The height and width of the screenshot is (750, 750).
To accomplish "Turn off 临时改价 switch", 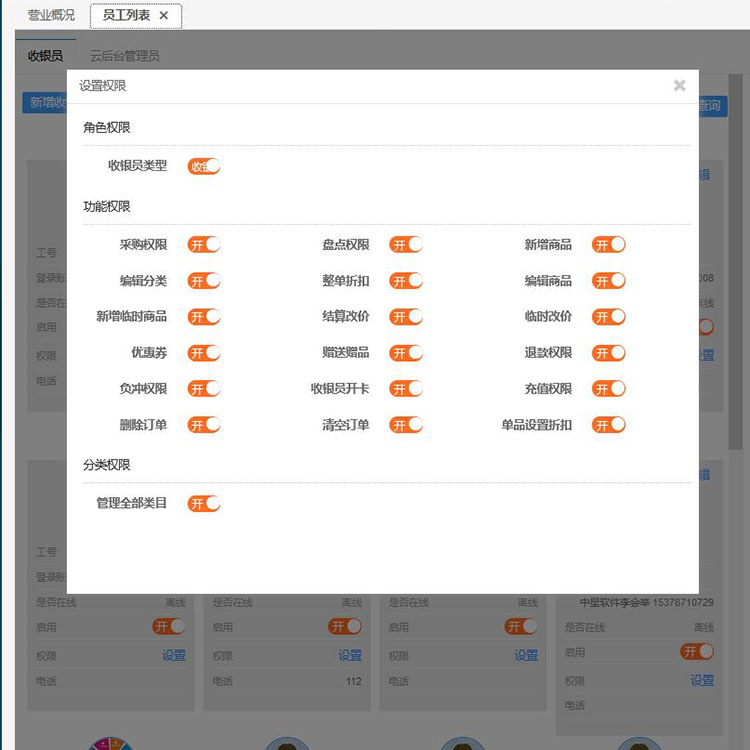I will [608, 317].
